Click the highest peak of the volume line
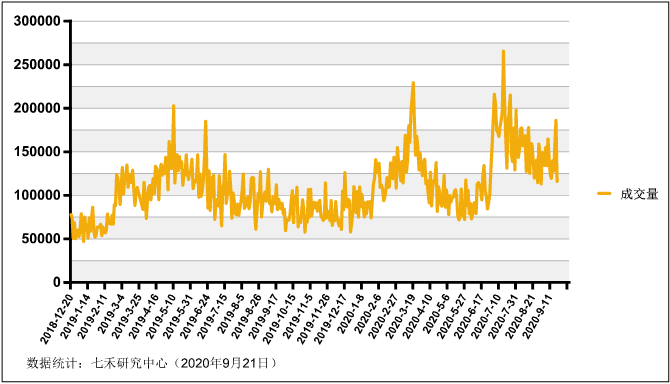 point(503,51)
